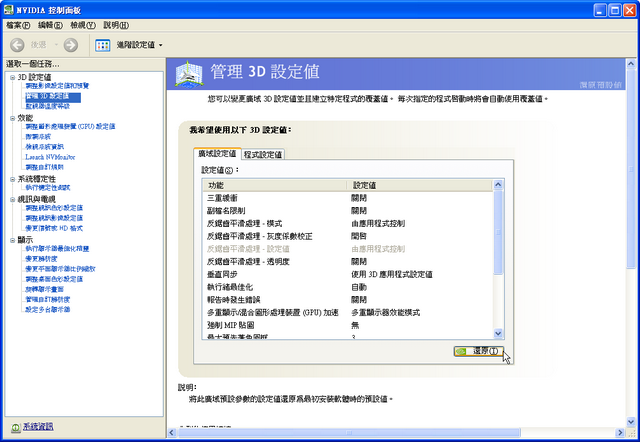The height and width of the screenshot is (442, 640).
Task: Open 執行顯示器最佳化精靈 task
Action: (57, 249)
